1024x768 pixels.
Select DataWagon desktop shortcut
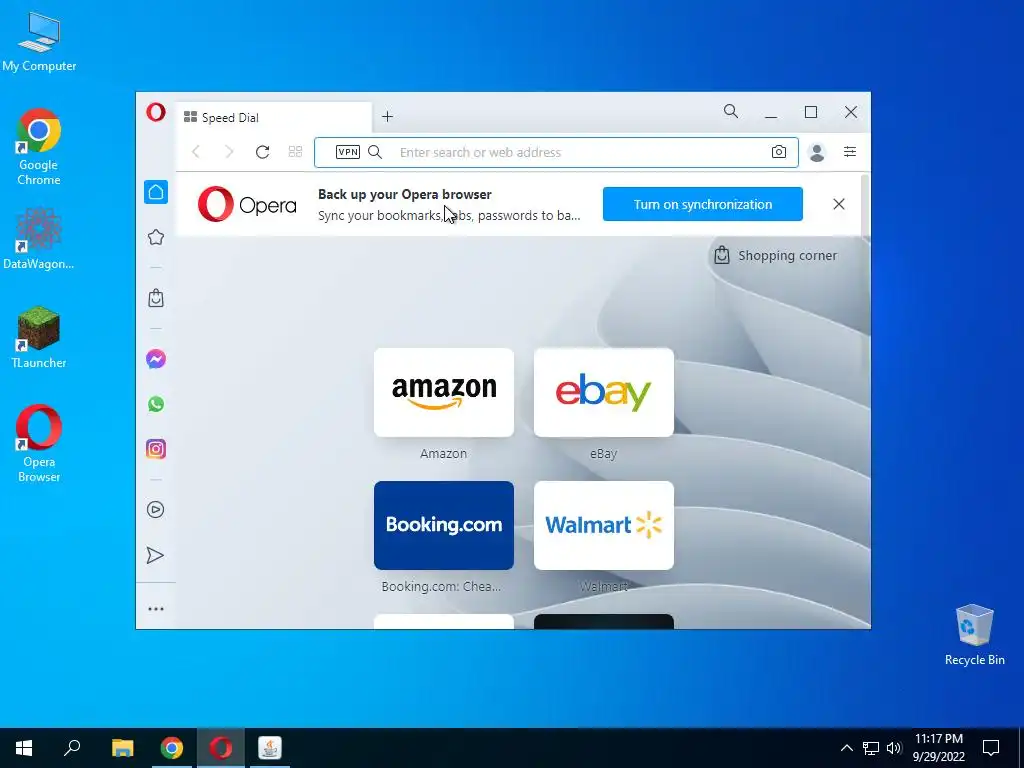39,238
